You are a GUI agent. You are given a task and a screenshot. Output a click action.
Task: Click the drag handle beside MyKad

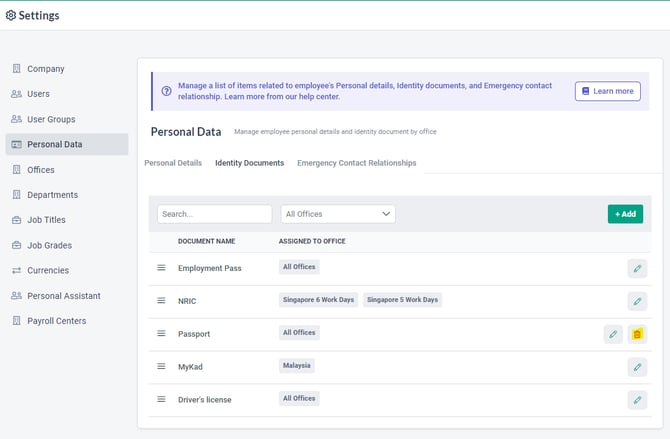click(x=161, y=367)
